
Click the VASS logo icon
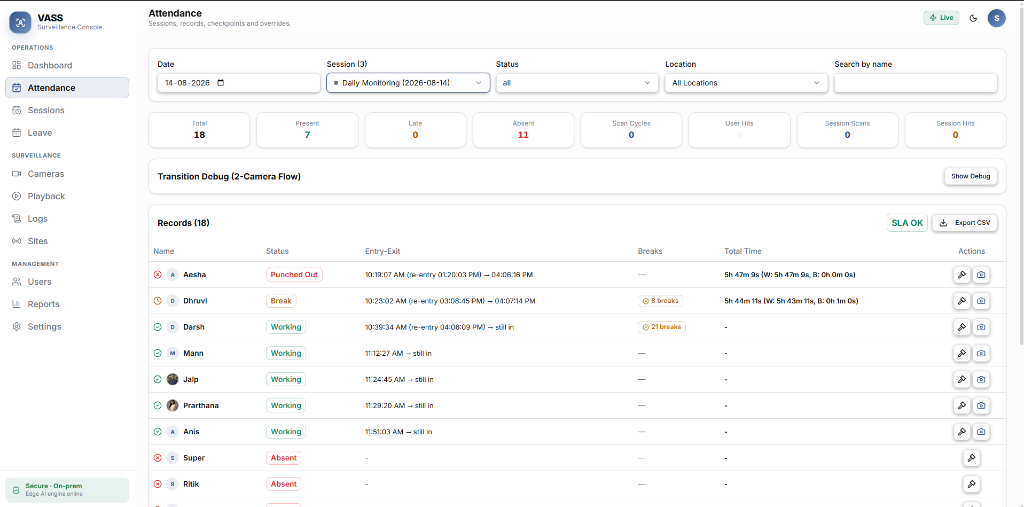pos(20,22)
